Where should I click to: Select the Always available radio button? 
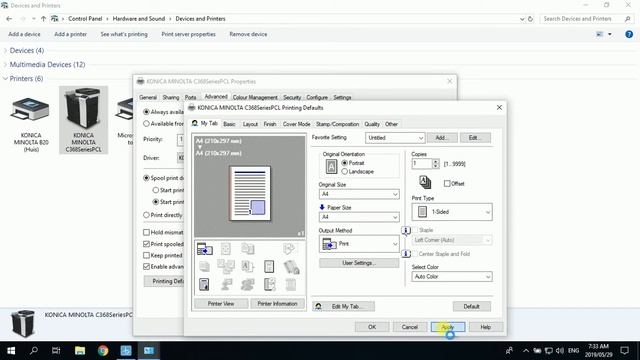pos(146,112)
